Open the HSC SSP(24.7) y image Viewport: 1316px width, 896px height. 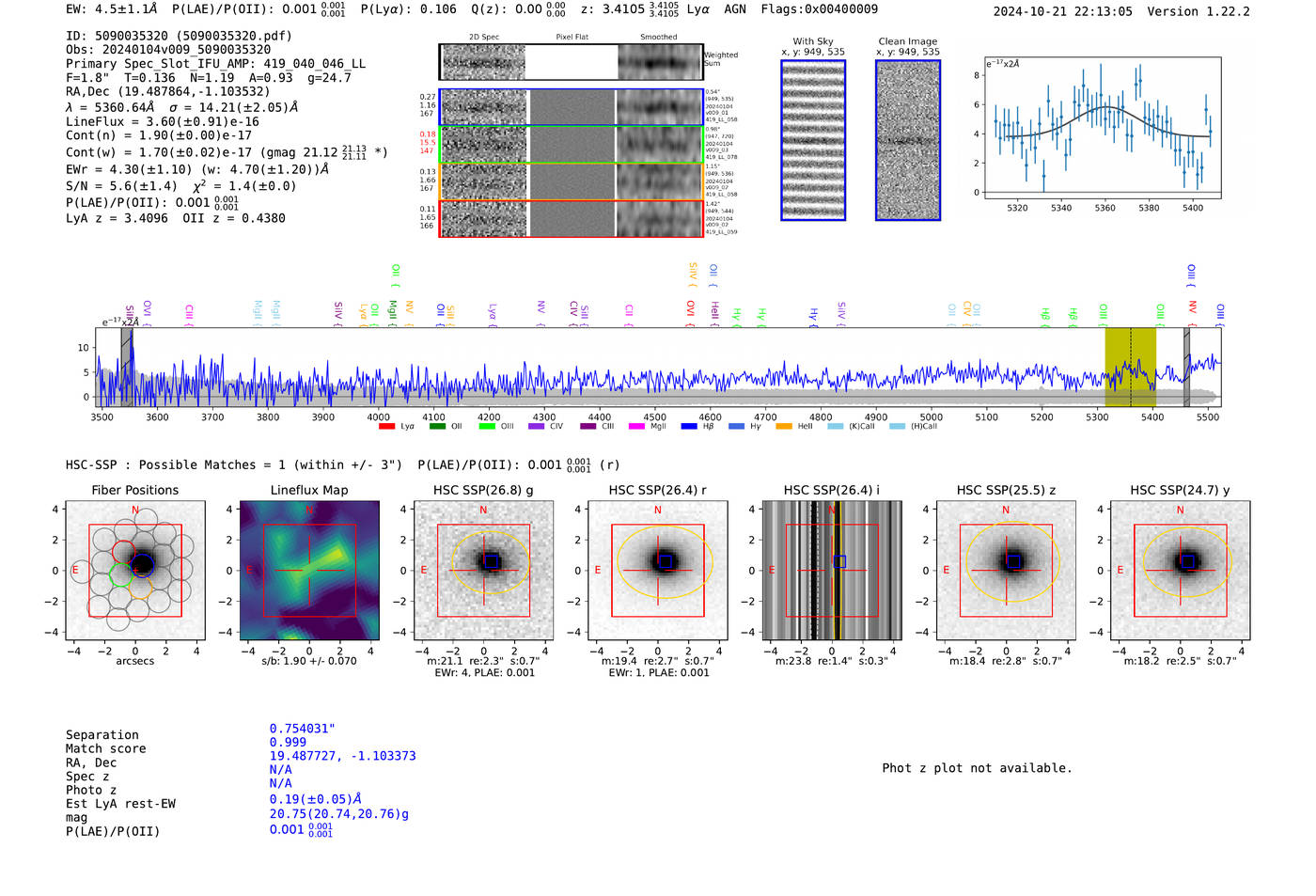1180,571
